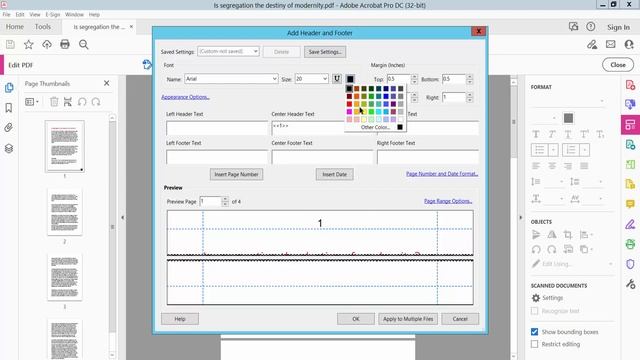Screen dimensions: 640x360
Task: Click the help question mark icon at top right
Action: pos(591,27)
